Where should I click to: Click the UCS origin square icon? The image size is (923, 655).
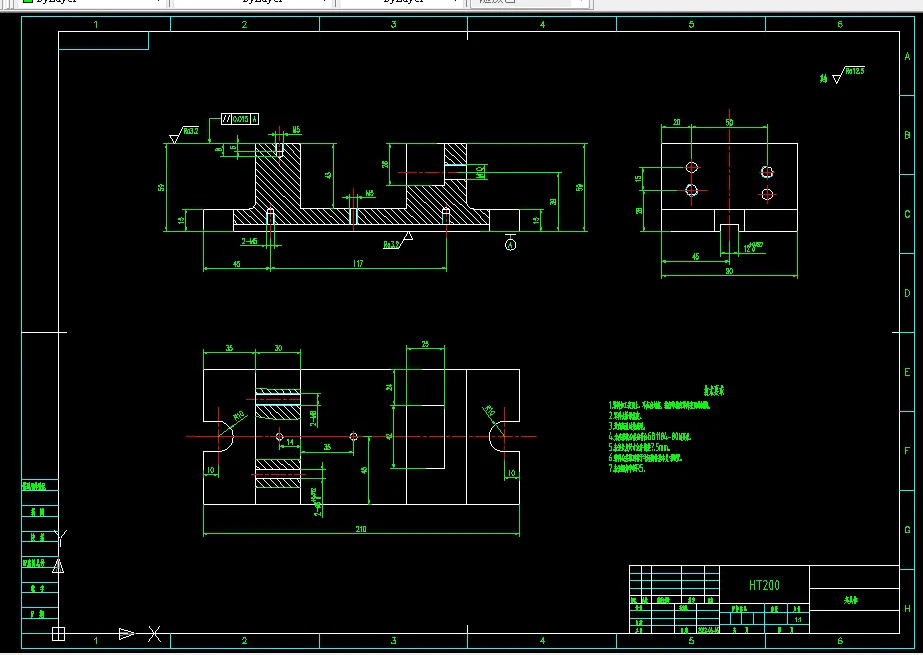click(58, 634)
